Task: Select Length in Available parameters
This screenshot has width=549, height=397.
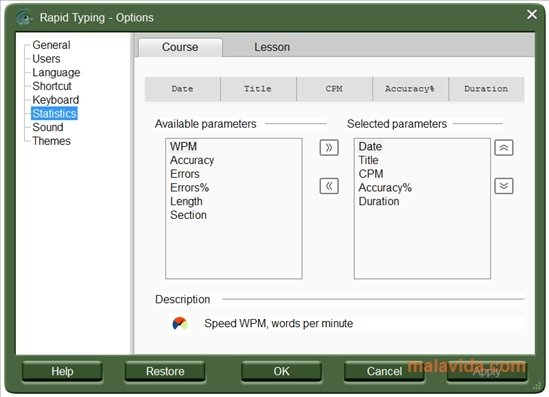Action: point(186,202)
